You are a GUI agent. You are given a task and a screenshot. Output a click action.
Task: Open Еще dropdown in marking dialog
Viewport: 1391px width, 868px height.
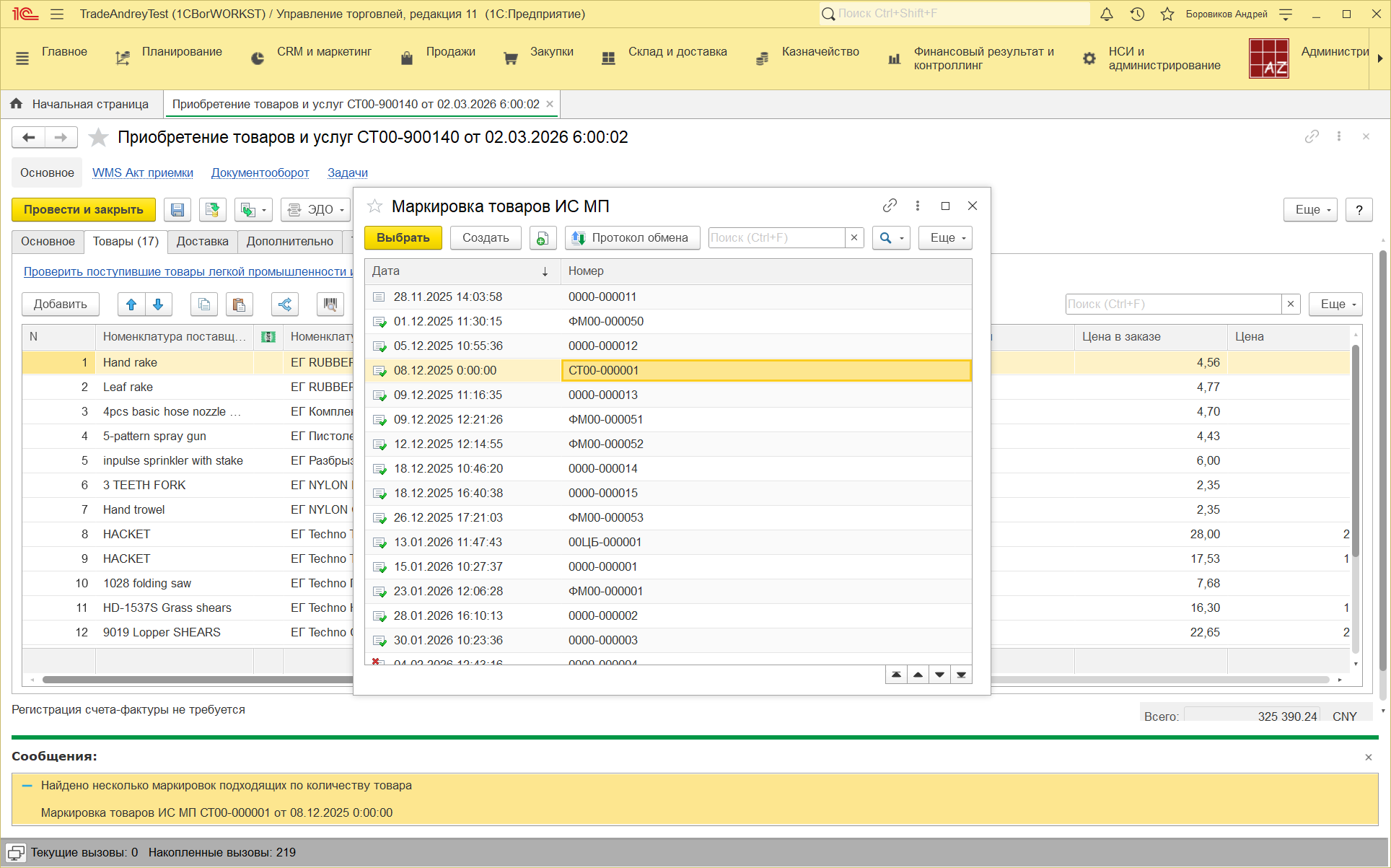click(945, 238)
